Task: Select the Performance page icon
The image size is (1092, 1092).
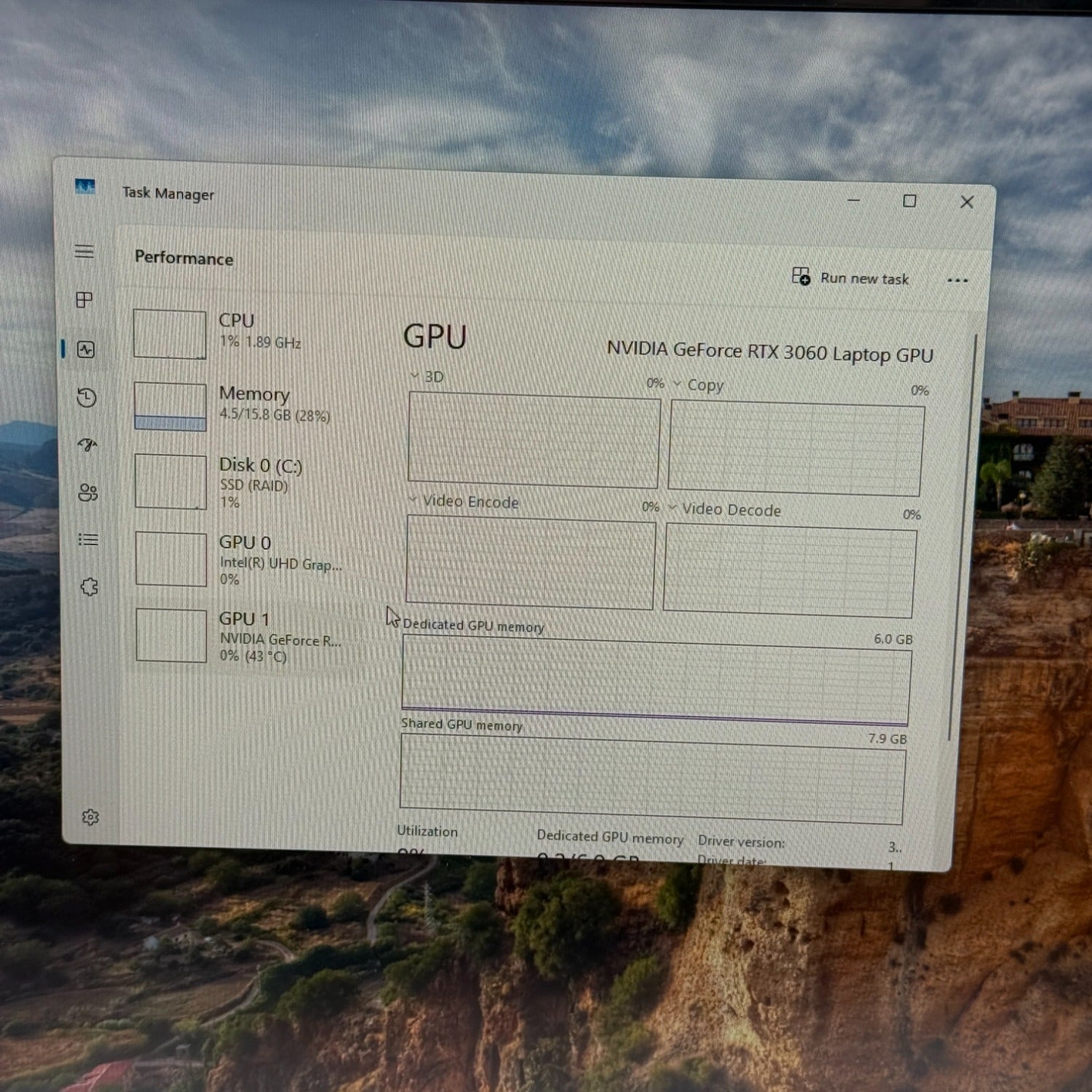Action: pyautogui.click(x=86, y=349)
